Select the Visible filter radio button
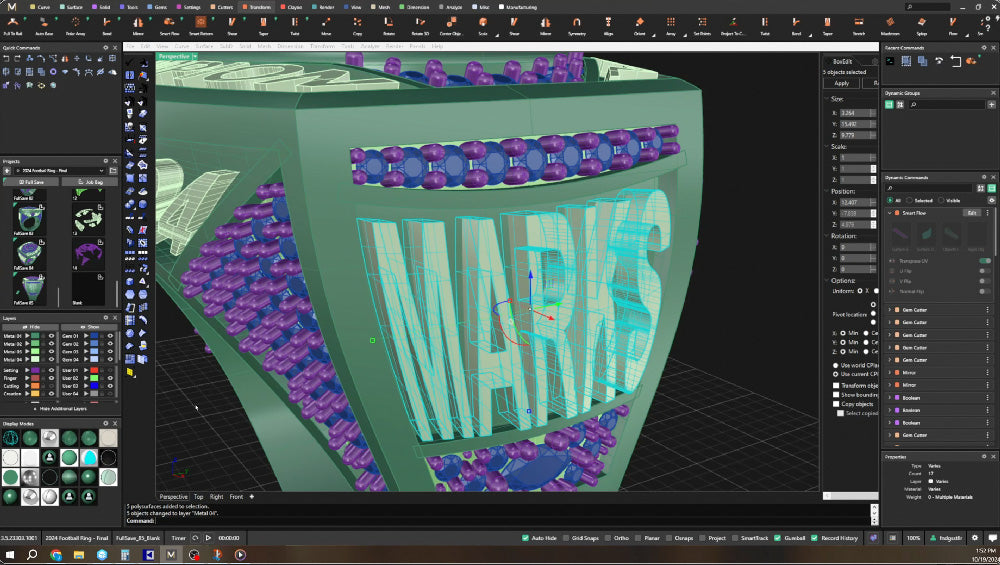 (941, 200)
